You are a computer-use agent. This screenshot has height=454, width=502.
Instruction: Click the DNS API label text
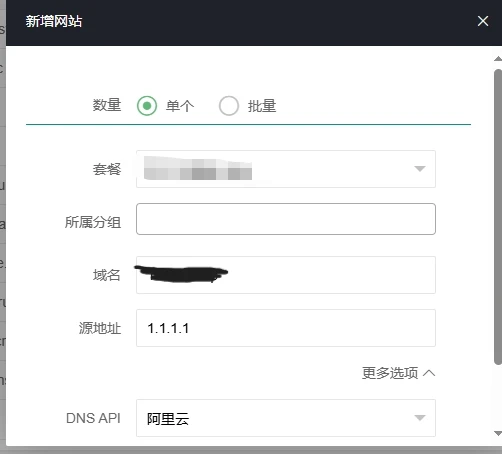tap(93, 418)
